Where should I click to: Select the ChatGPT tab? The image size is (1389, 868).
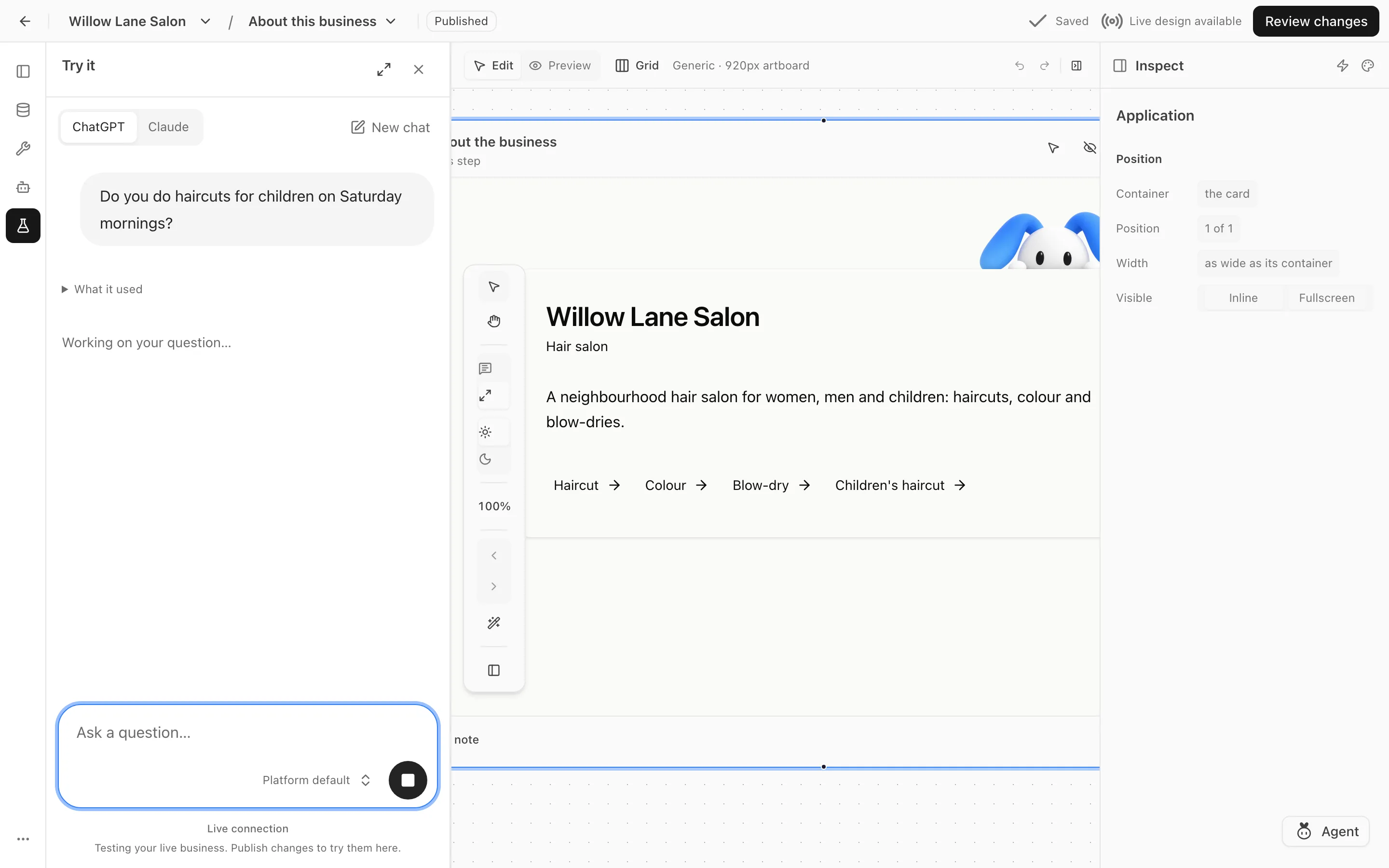(x=98, y=127)
